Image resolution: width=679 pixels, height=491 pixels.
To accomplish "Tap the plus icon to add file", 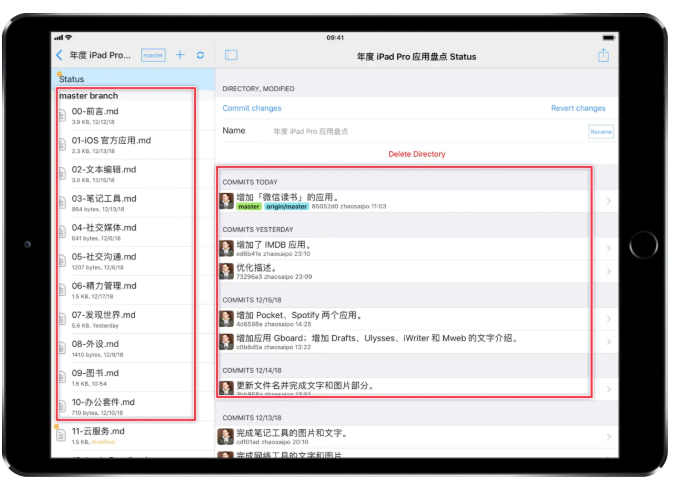I will (x=180, y=55).
